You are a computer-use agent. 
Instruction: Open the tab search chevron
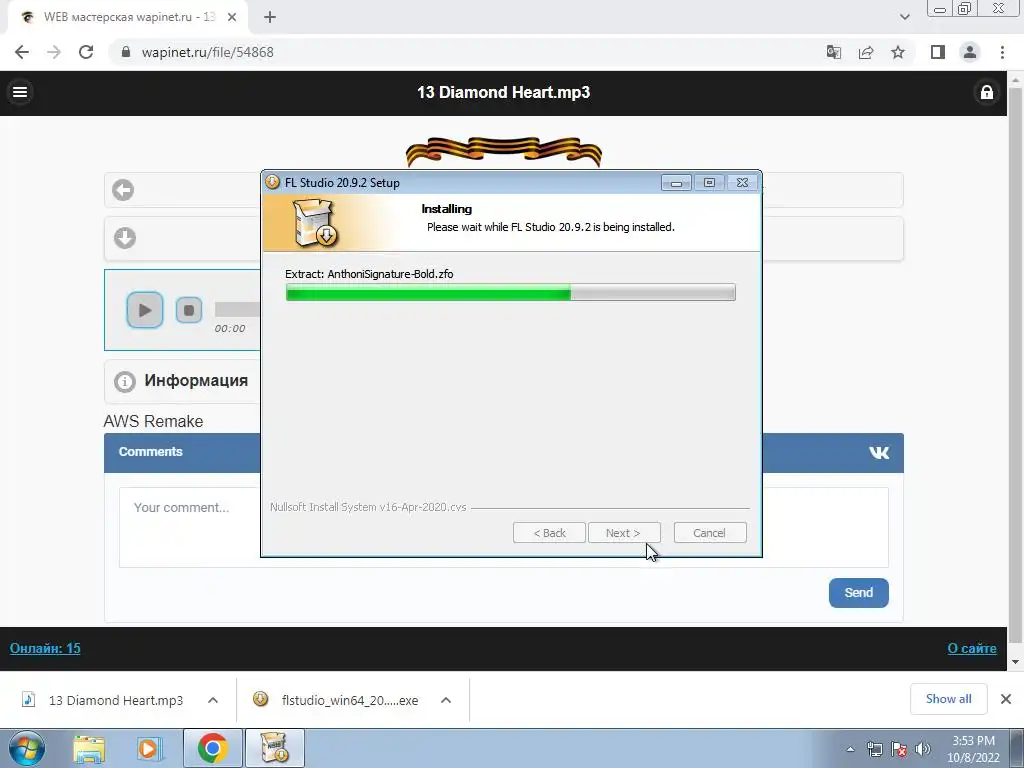[x=904, y=17]
